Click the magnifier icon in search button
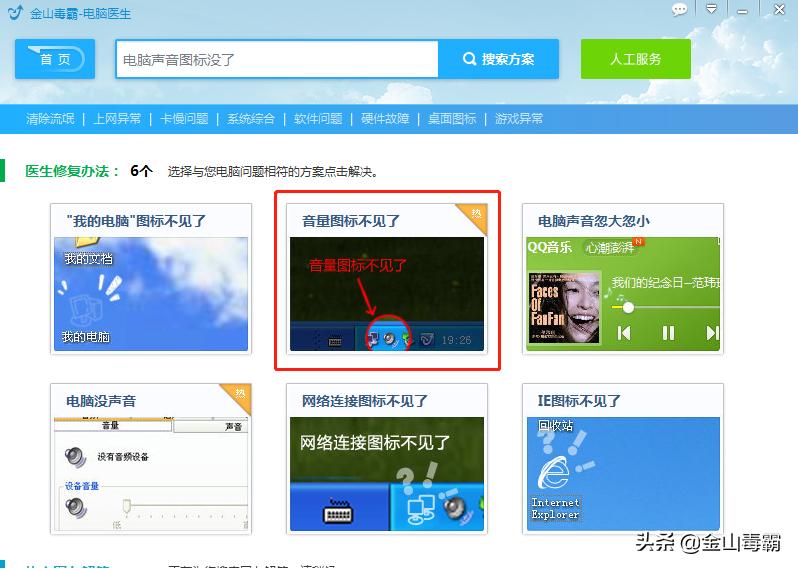Image resolution: width=798 pixels, height=569 pixels. pyautogui.click(x=469, y=59)
